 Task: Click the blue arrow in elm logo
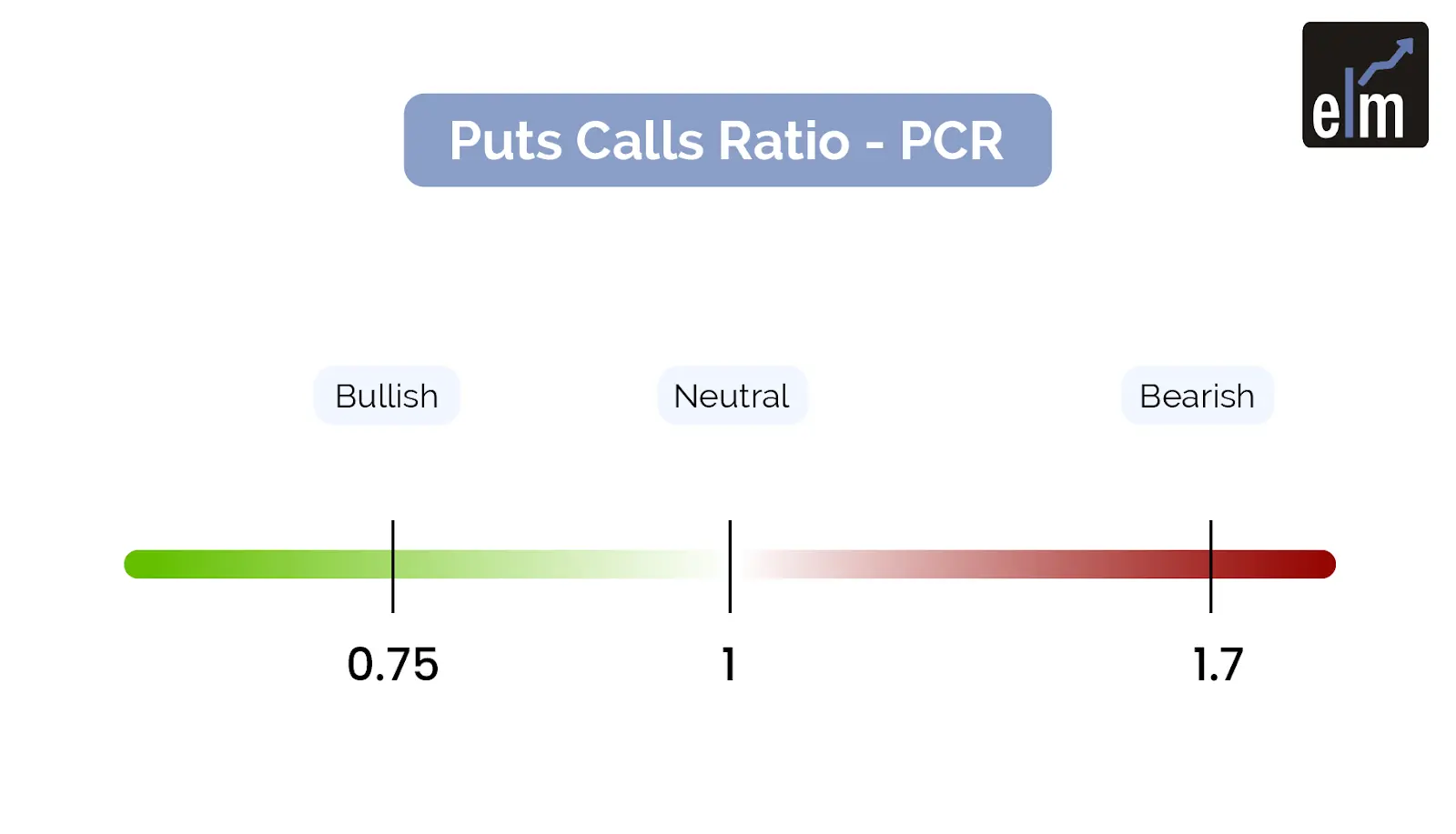(1386, 62)
